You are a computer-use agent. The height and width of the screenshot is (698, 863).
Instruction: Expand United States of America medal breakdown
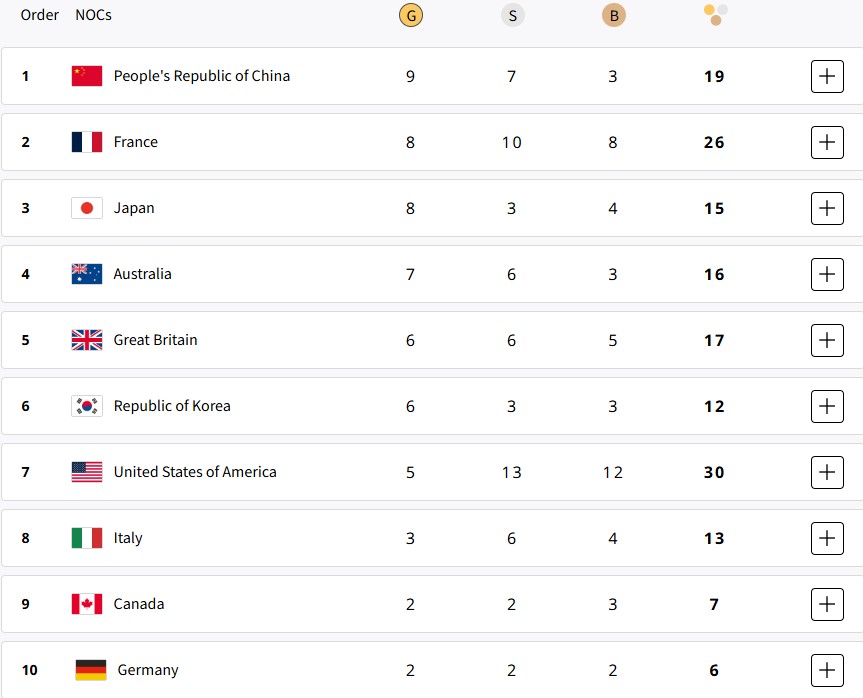tap(827, 472)
